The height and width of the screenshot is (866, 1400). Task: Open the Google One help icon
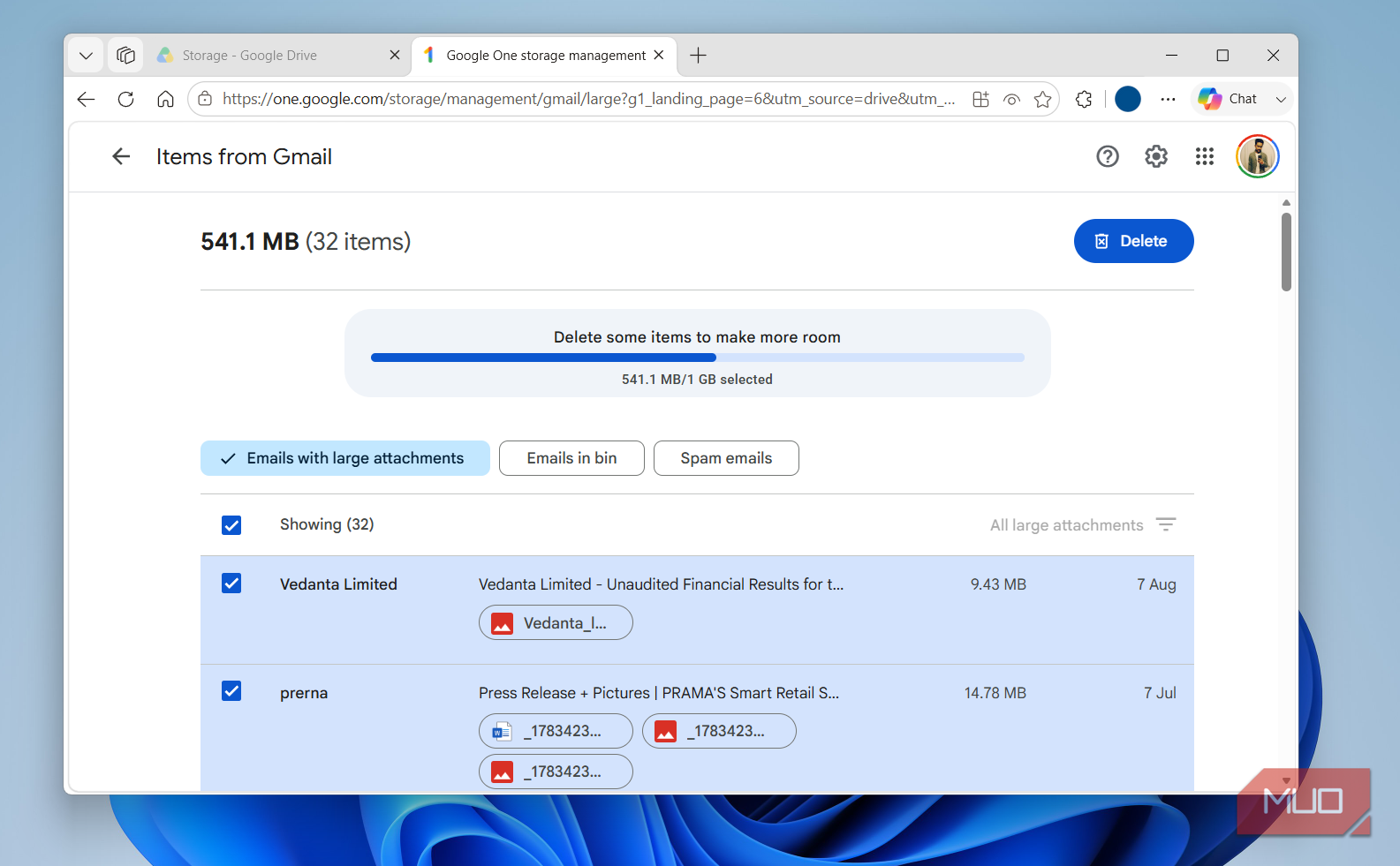pos(1108,156)
